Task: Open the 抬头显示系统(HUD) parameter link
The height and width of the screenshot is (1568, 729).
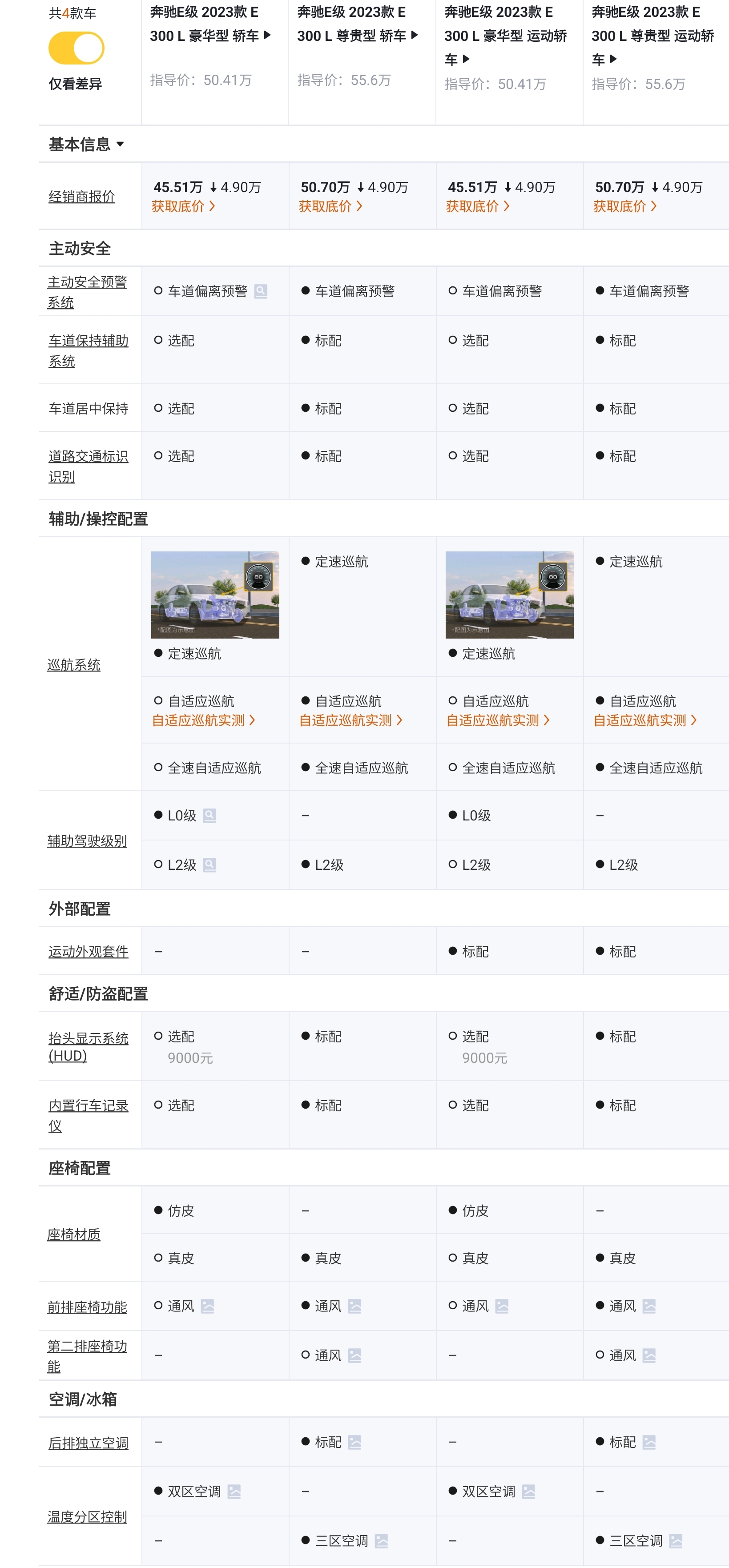Action: pyautogui.click(x=88, y=1046)
